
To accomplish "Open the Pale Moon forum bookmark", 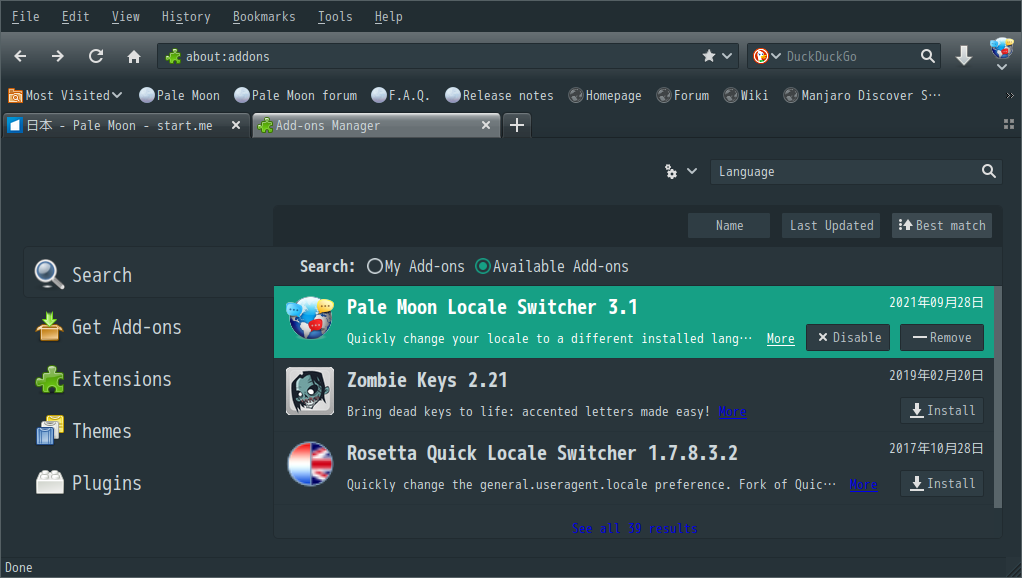I will pyautogui.click(x=295, y=95).
